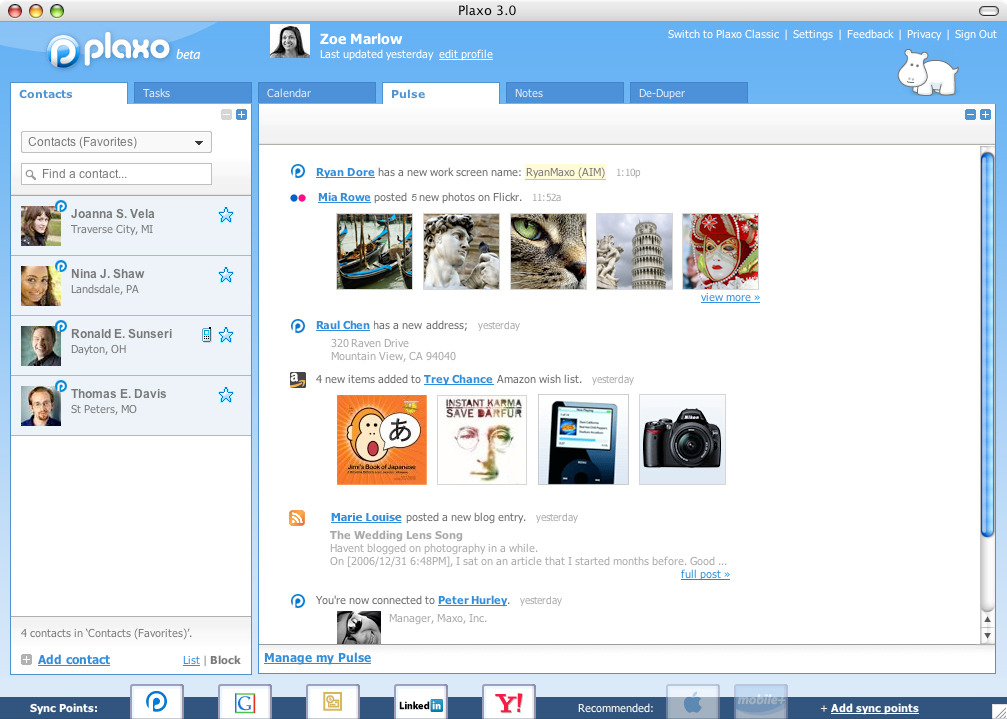Image resolution: width=1007 pixels, height=719 pixels.
Task: Switch contacts to Block view
Action: click(x=225, y=660)
